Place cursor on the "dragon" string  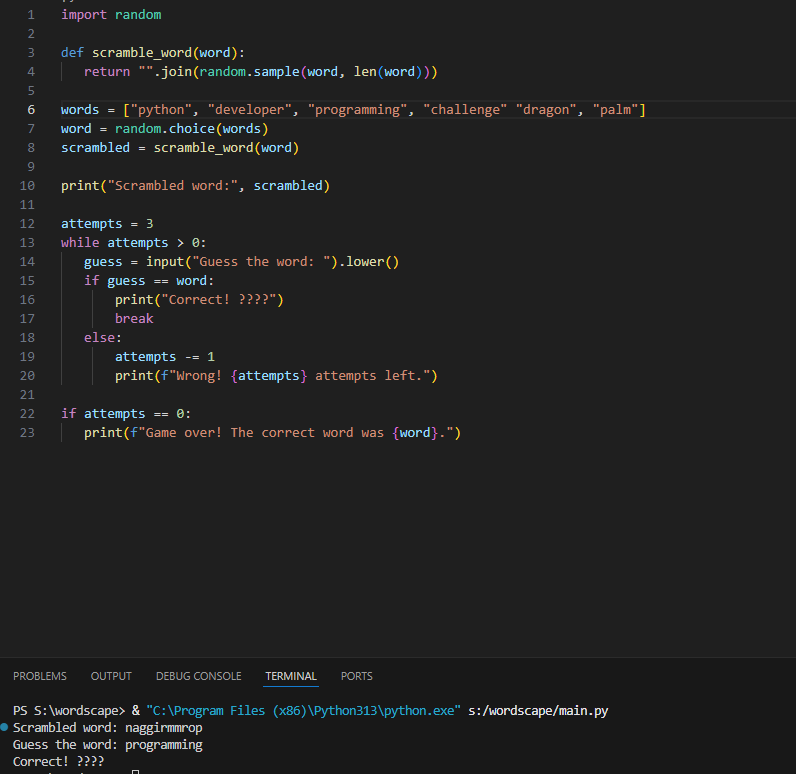(545, 110)
